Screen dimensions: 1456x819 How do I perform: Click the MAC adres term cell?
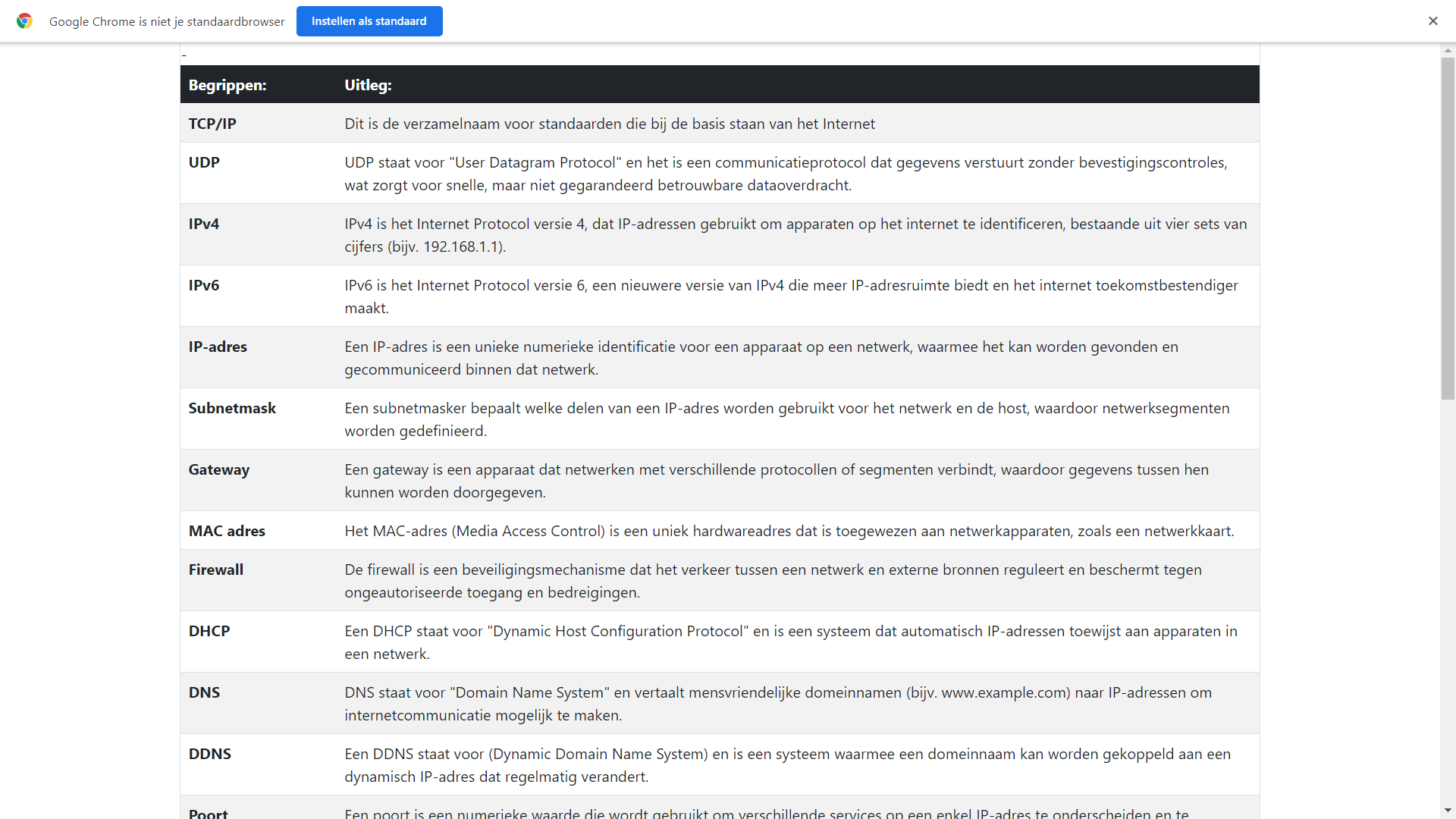[227, 531]
